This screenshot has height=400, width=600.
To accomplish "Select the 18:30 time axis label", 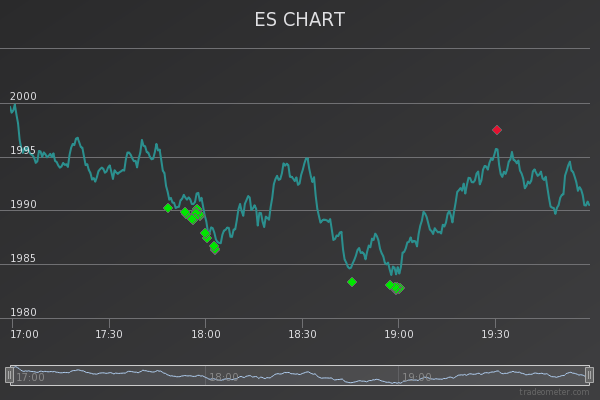I will click(x=302, y=334).
